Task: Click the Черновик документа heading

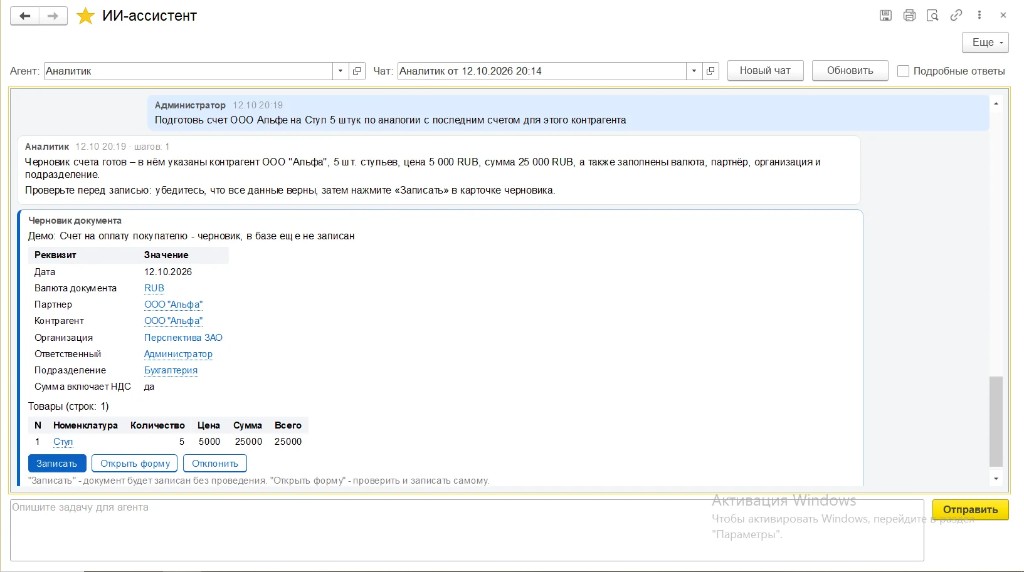Action: [x=74, y=221]
